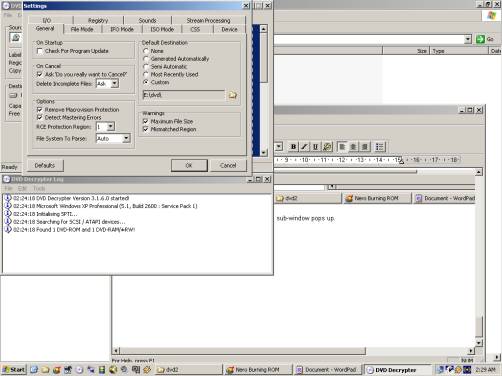This screenshot has height=376, width=502.
Task: Click the ruler indent marker in WordPad
Action: pyautogui.click(x=401, y=161)
